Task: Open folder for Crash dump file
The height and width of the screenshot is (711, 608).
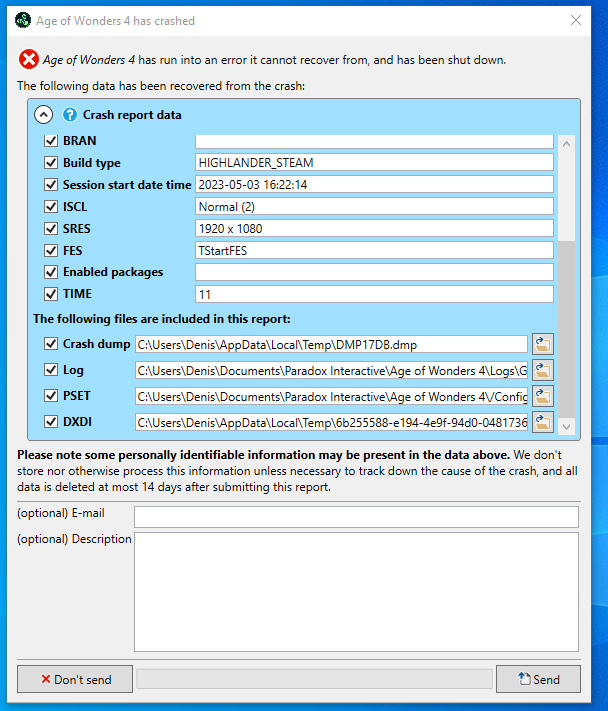Action: tap(543, 344)
